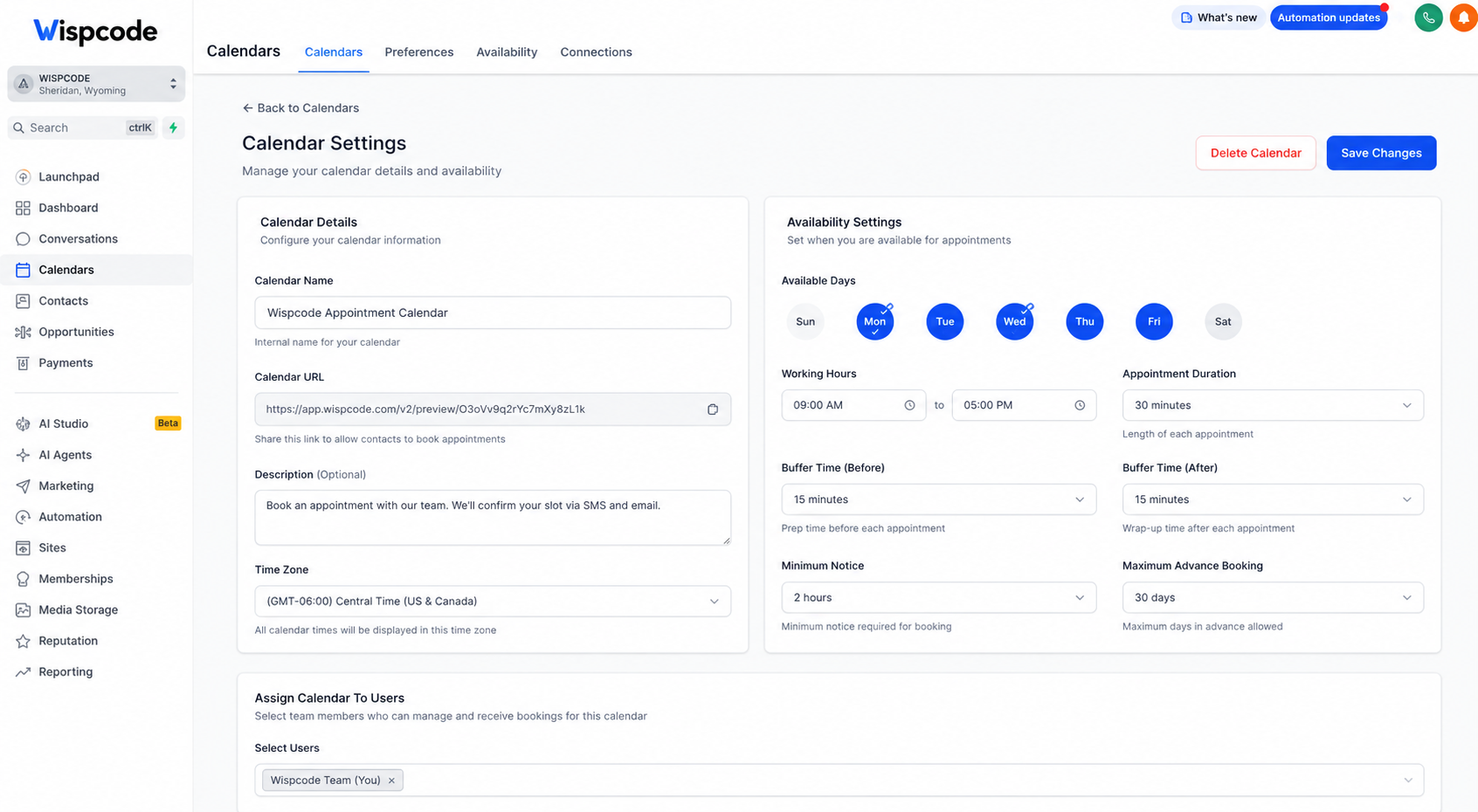
Task: Open Payments icon in sidebar
Action: [x=23, y=362]
